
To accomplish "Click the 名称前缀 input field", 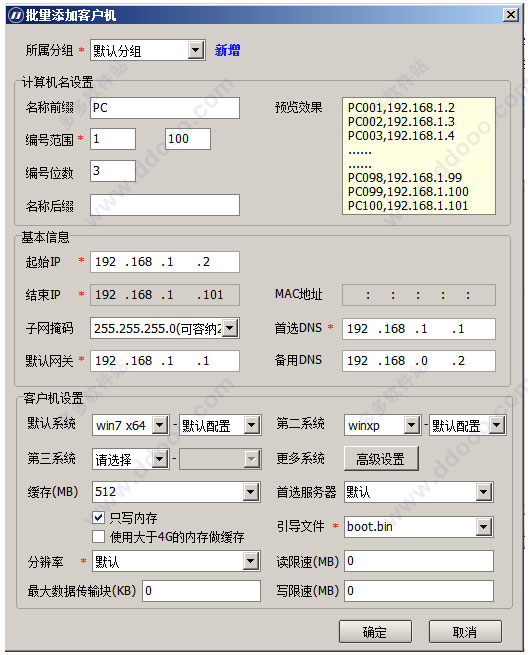I will tap(165, 108).
